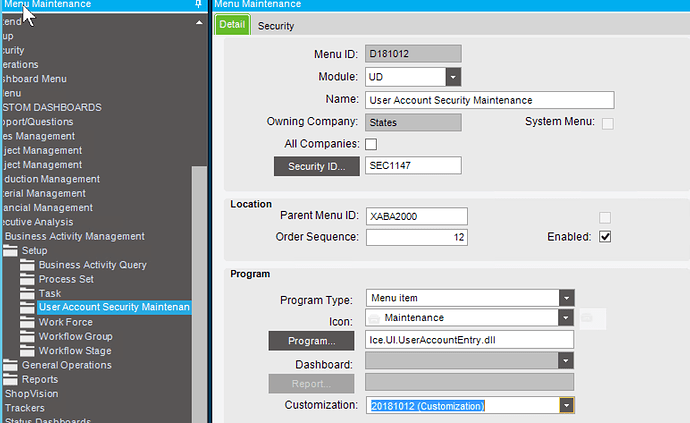Select Setup tree node
Screen dimensions: 690x423
(x=34, y=250)
